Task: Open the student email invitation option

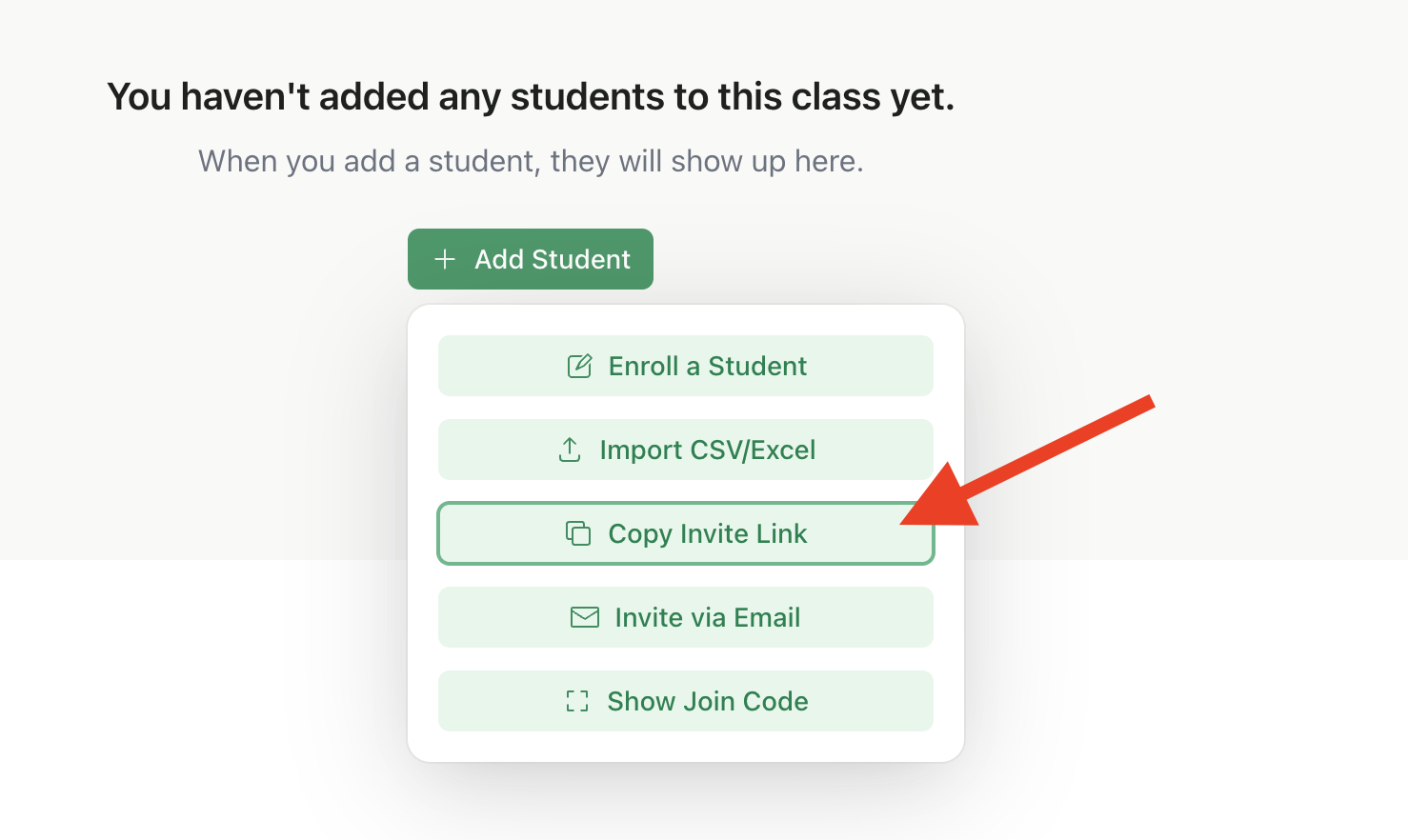Action: point(686,617)
